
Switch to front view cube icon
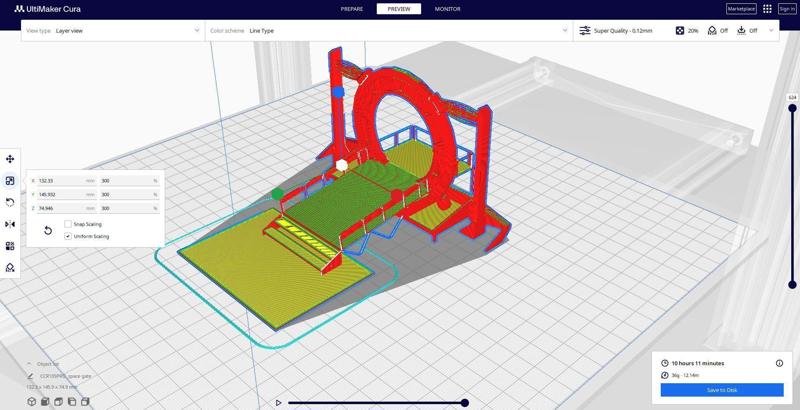pyautogui.click(x=45, y=402)
